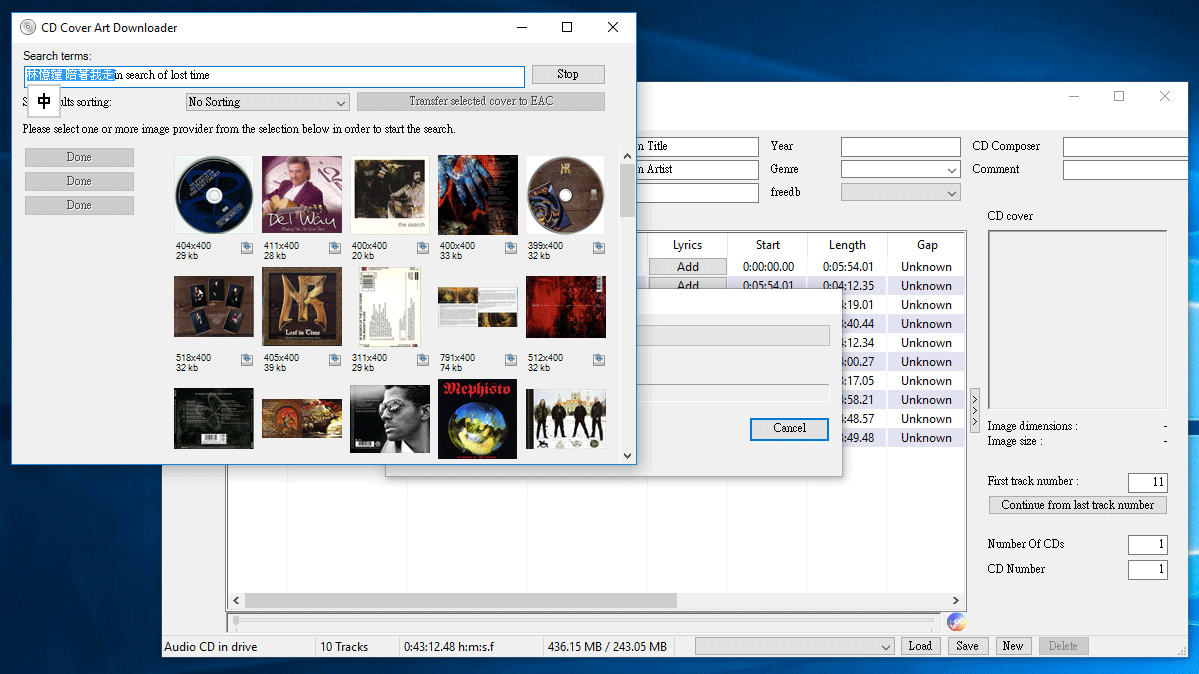Click the Year field in EAC
Viewport: 1199px width, 674px height.
click(x=901, y=146)
